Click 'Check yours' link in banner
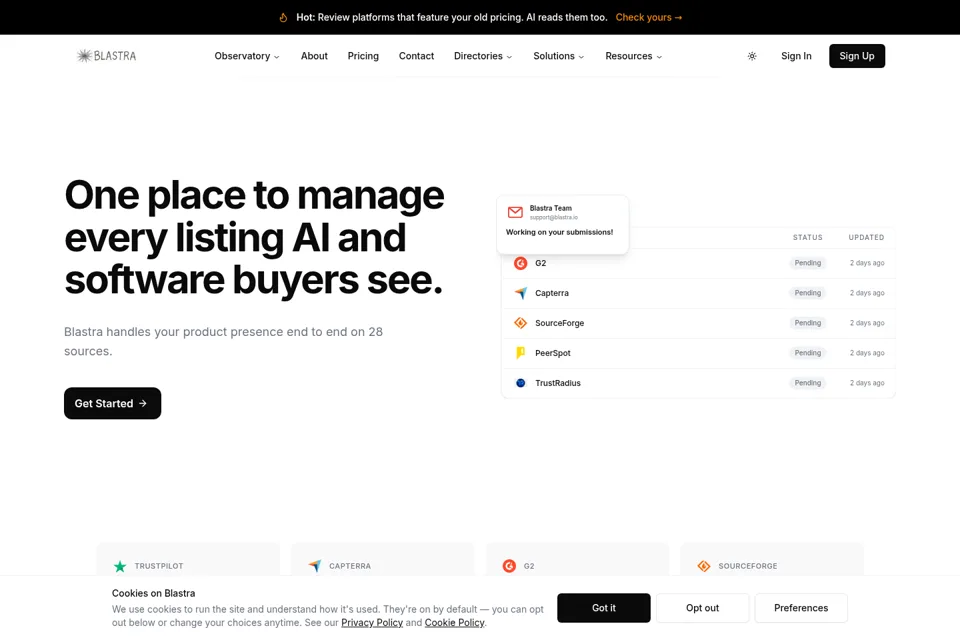The width and height of the screenshot is (960, 640). click(x=648, y=17)
